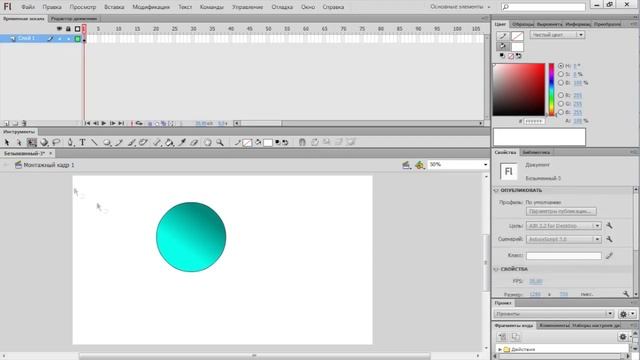The height and width of the screenshot is (360, 640).
Task: Click the Play button in timeline controls
Action: (104, 123)
